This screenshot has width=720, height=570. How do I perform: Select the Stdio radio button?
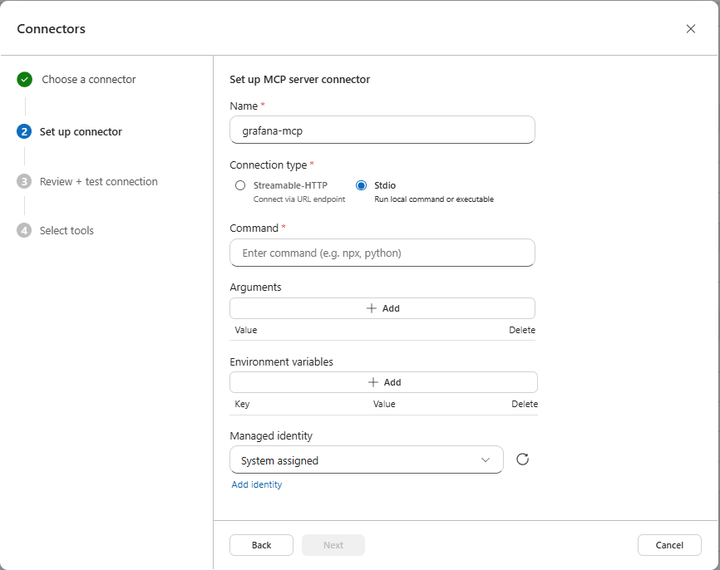[x=361, y=185]
